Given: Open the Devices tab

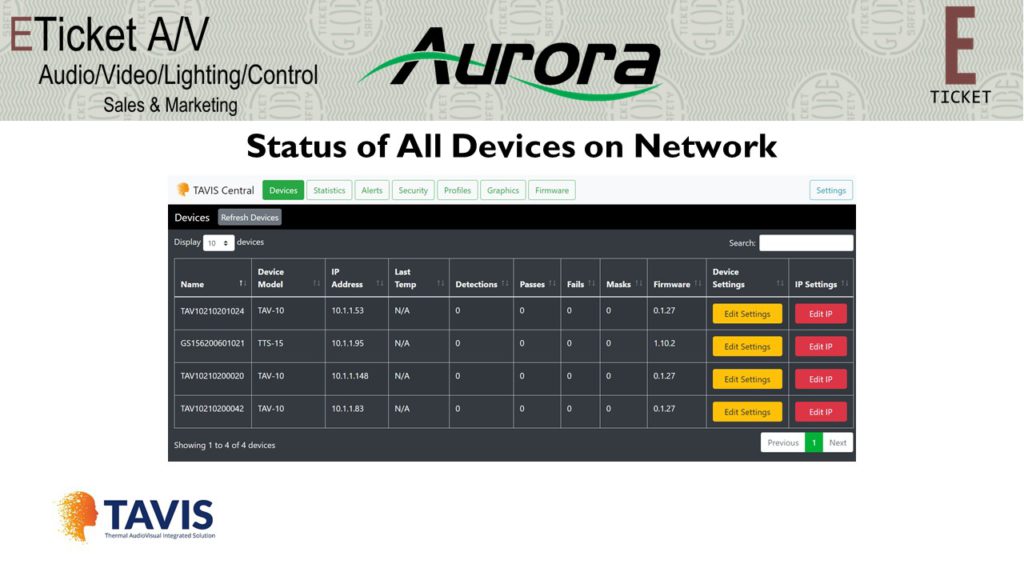Looking at the screenshot, I should pyautogui.click(x=283, y=190).
